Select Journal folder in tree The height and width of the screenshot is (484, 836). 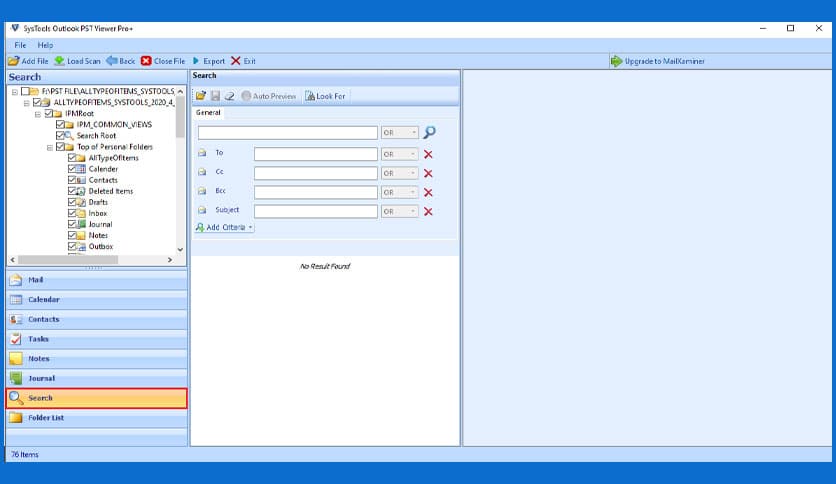tap(100, 224)
